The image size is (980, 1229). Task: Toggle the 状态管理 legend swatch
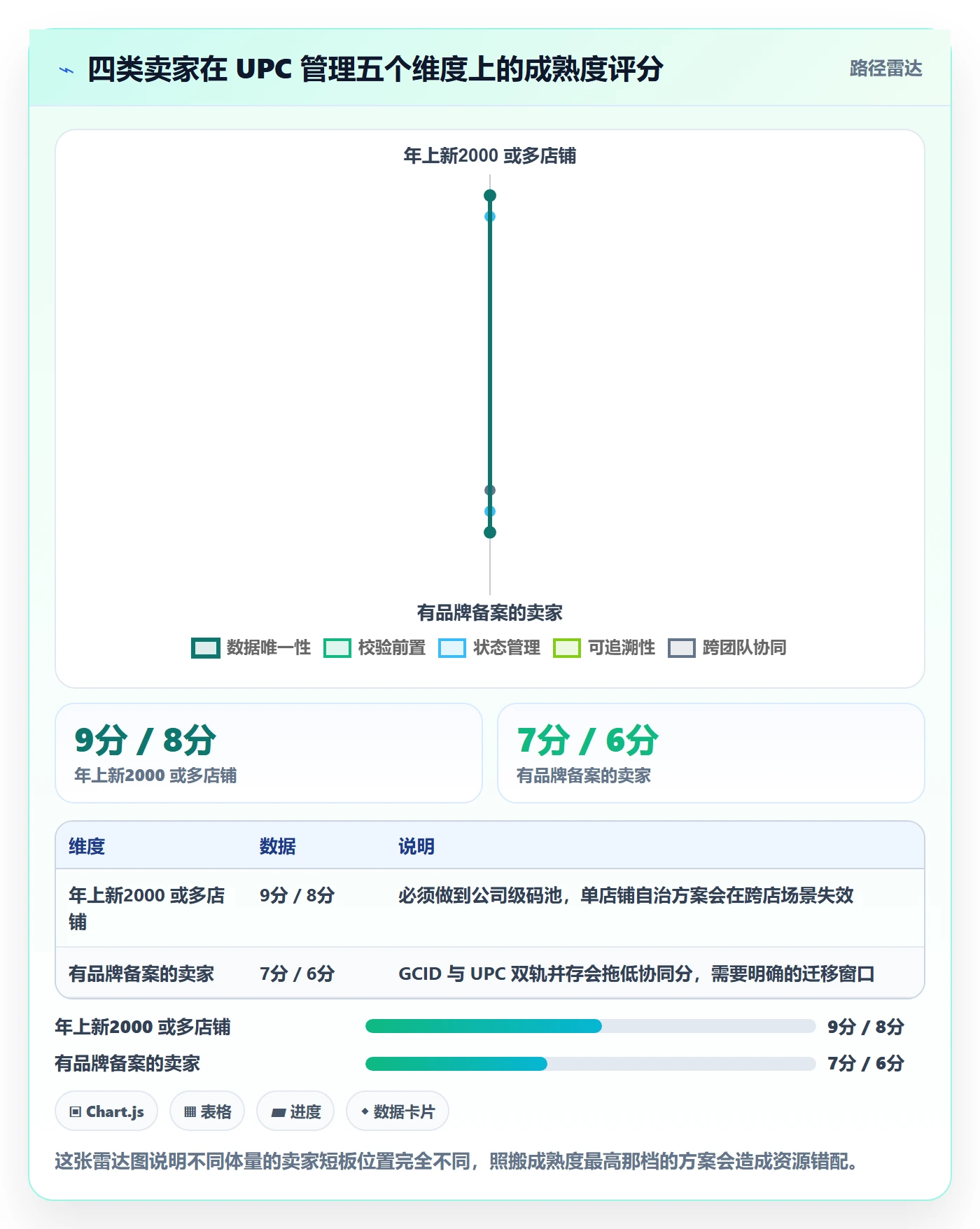pyautogui.click(x=452, y=648)
